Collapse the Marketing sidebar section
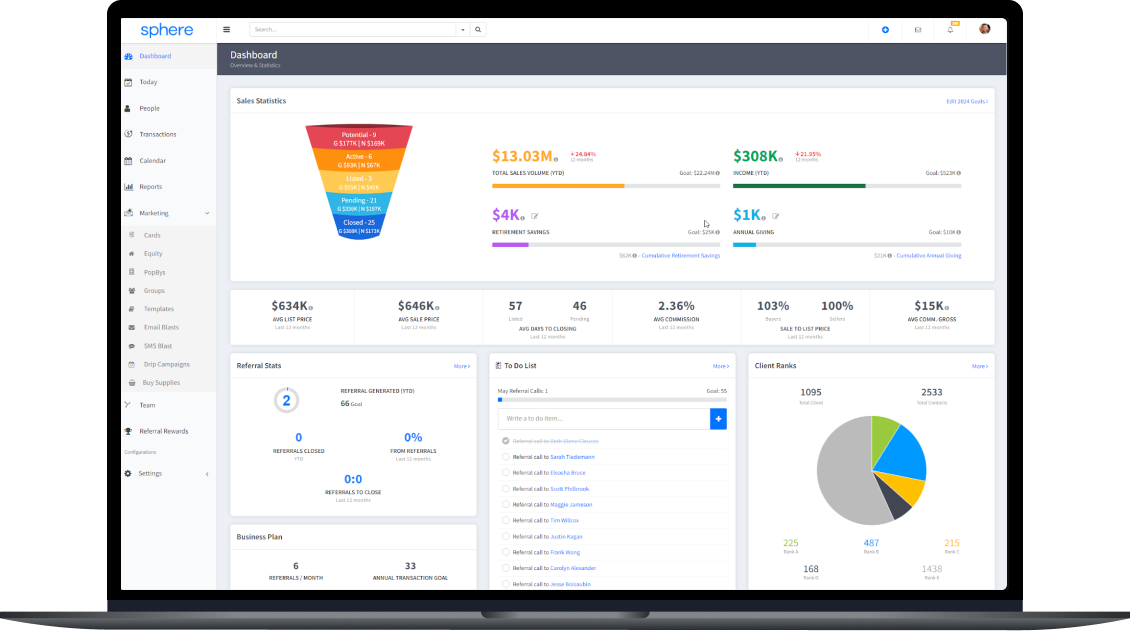1130x631 pixels. tap(207, 213)
